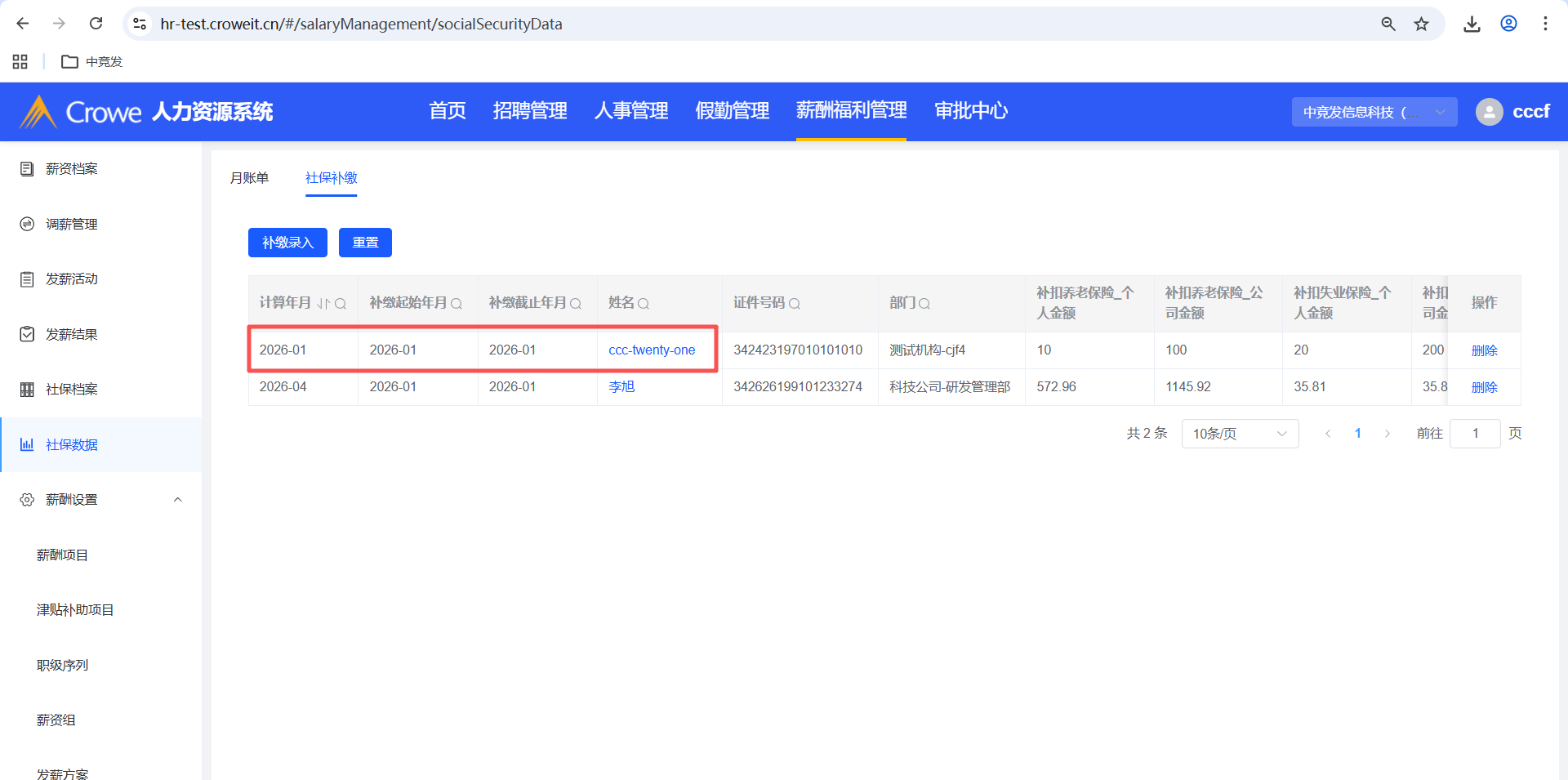Open 招聘管理 in the top navigation

530,111
